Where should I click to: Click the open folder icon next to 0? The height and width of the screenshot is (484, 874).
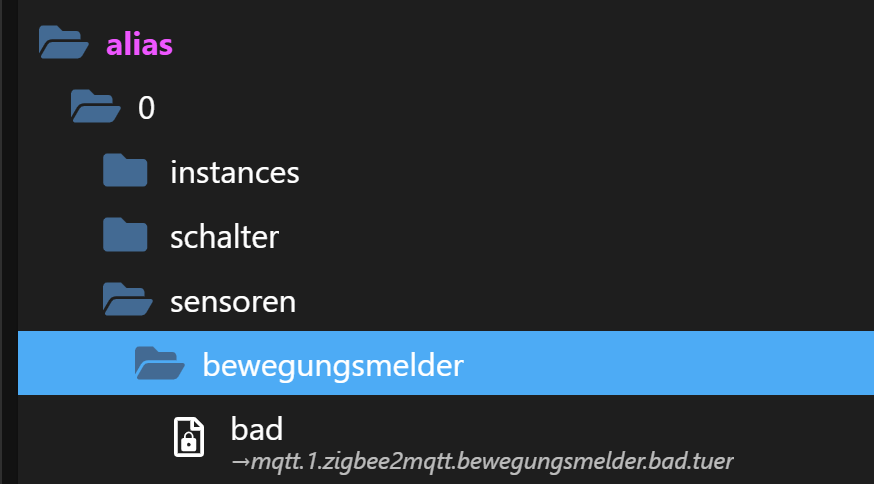point(95,106)
